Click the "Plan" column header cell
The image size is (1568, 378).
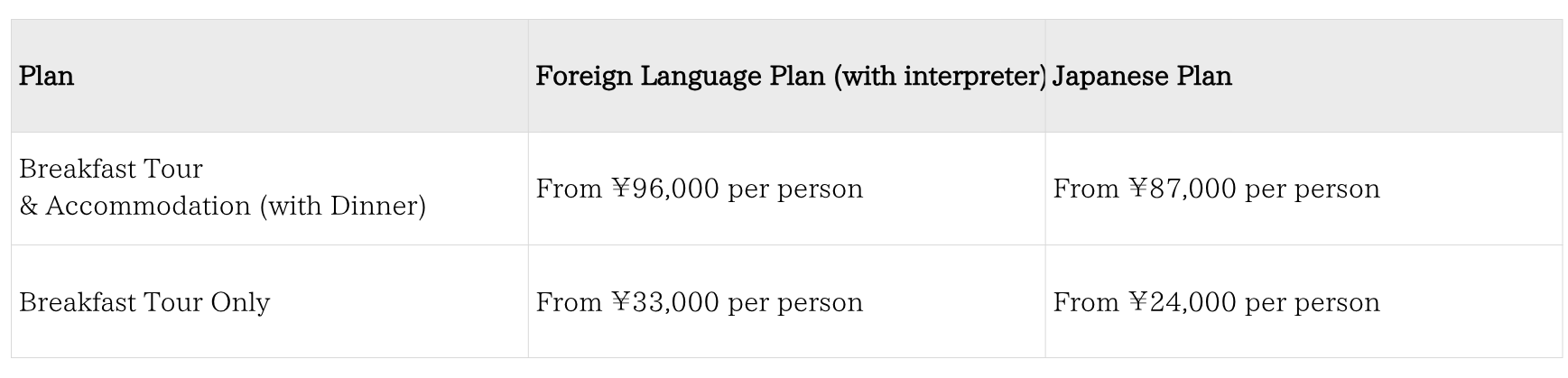(47, 77)
